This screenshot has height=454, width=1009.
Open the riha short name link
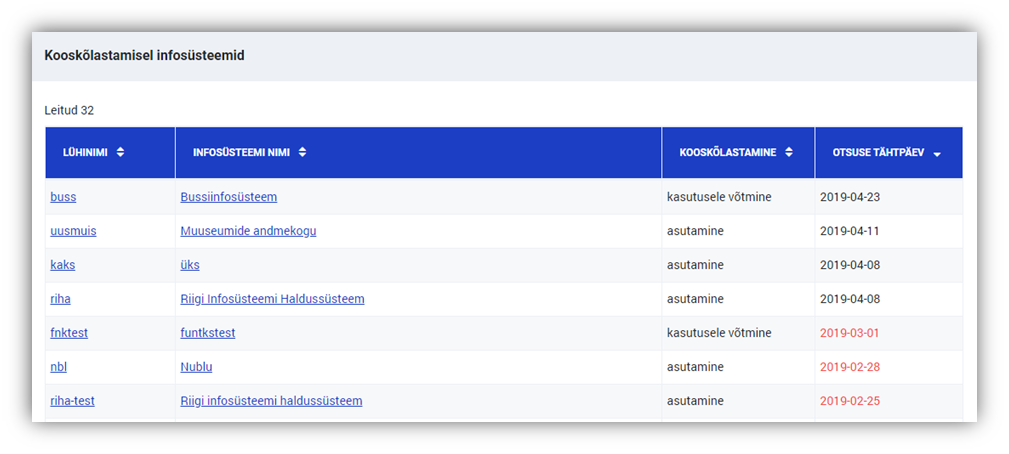(60, 299)
